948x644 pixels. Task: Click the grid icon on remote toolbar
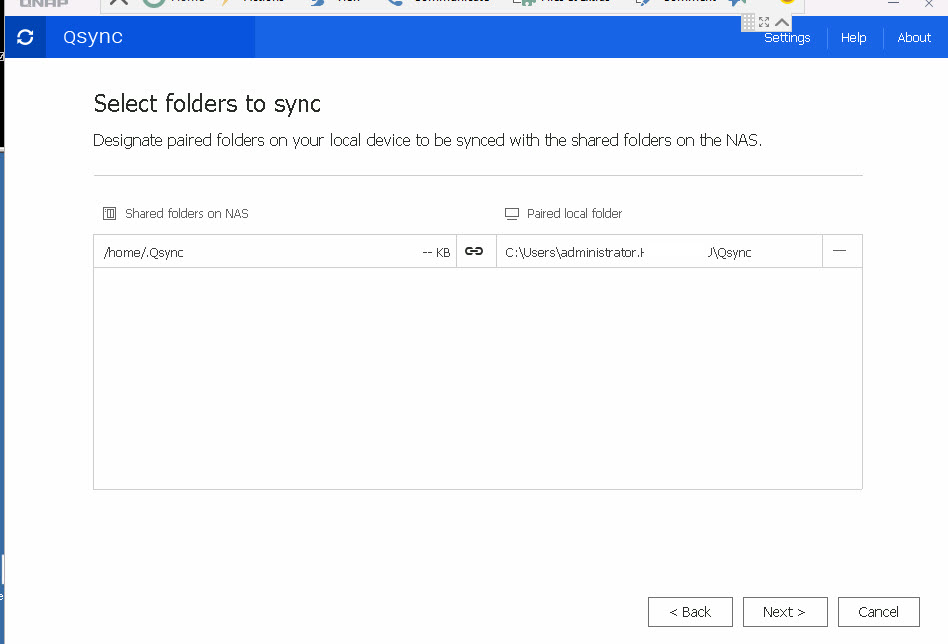click(748, 22)
